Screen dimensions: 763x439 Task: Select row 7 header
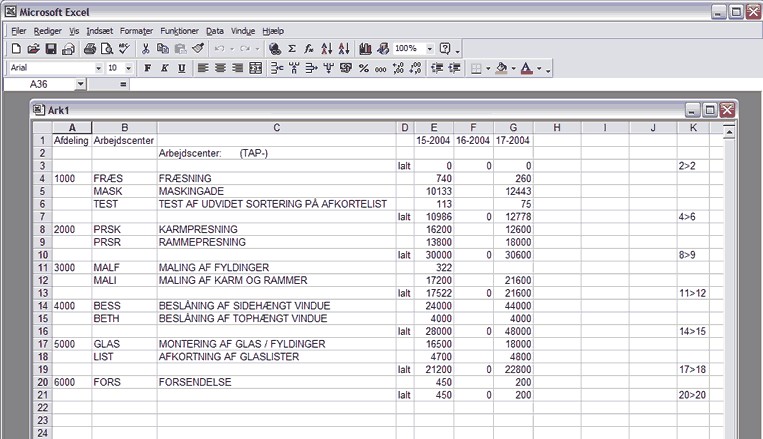(x=43, y=216)
